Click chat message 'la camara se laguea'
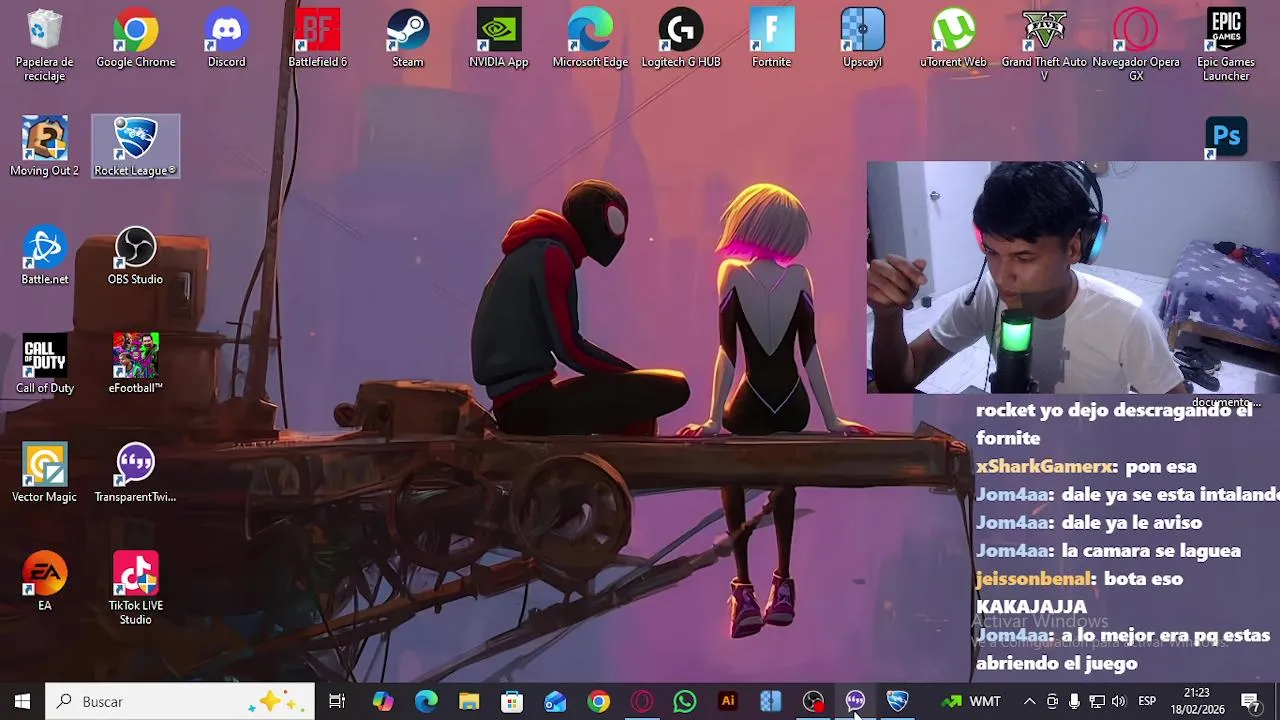 pyautogui.click(x=1151, y=551)
